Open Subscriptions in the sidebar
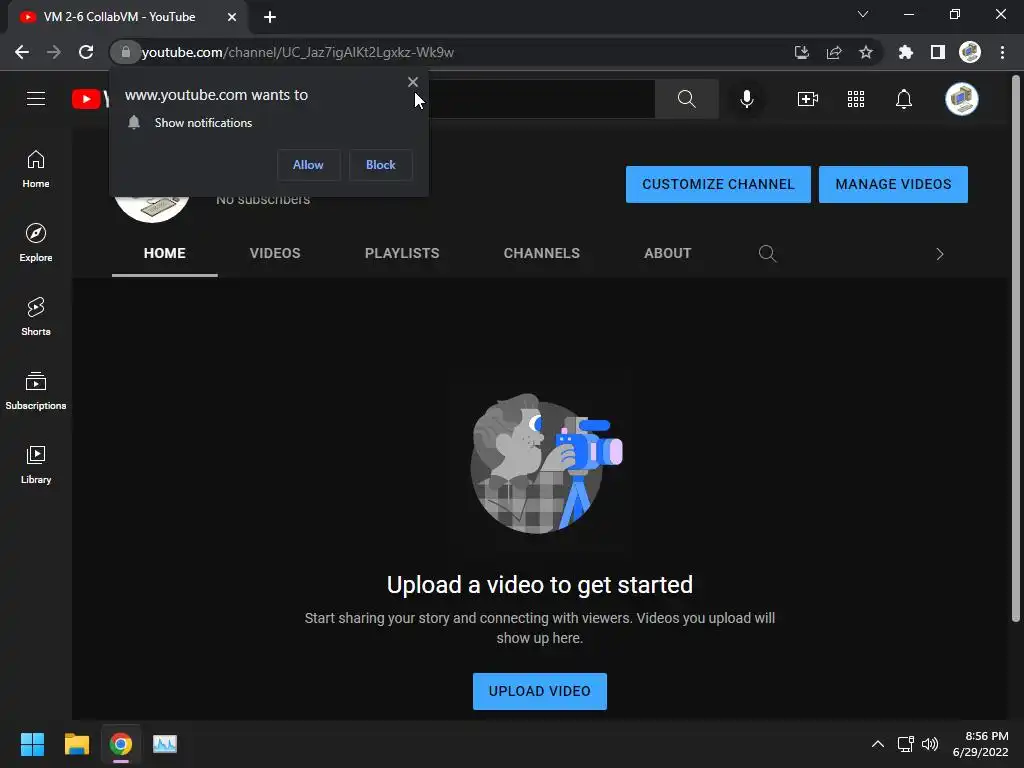Image resolution: width=1024 pixels, height=768 pixels. [x=36, y=391]
